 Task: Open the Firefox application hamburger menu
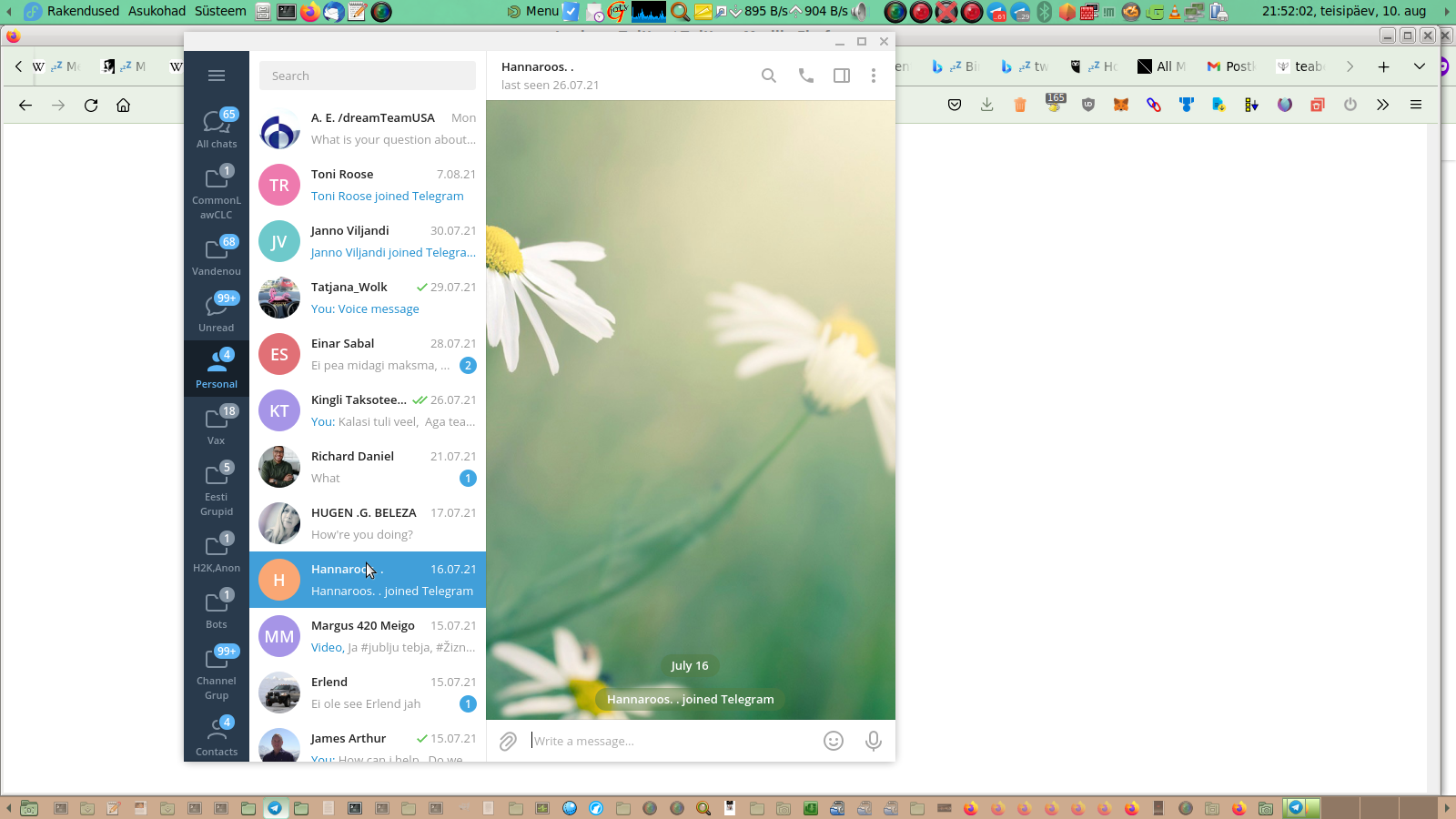coord(1416,105)
